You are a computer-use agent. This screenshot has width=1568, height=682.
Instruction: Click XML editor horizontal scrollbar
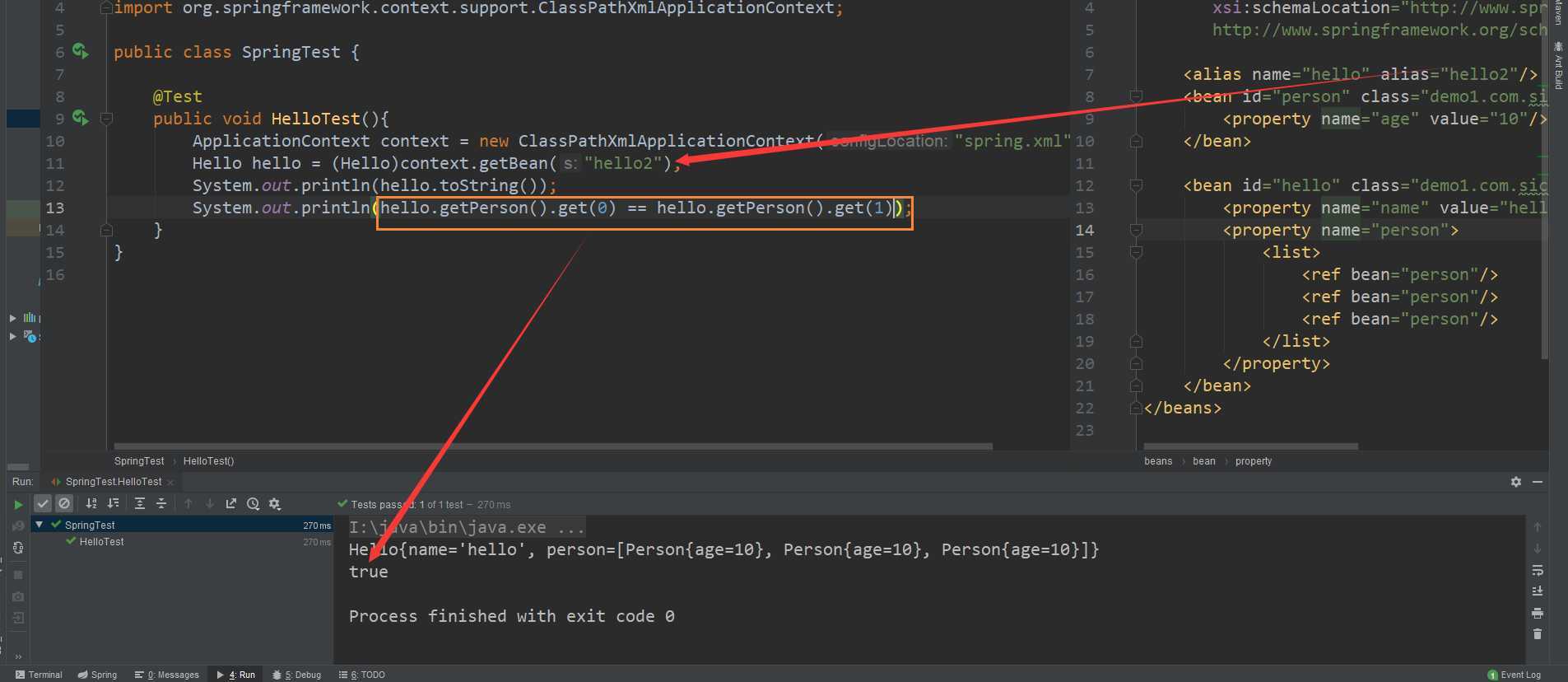point(1250,446)
